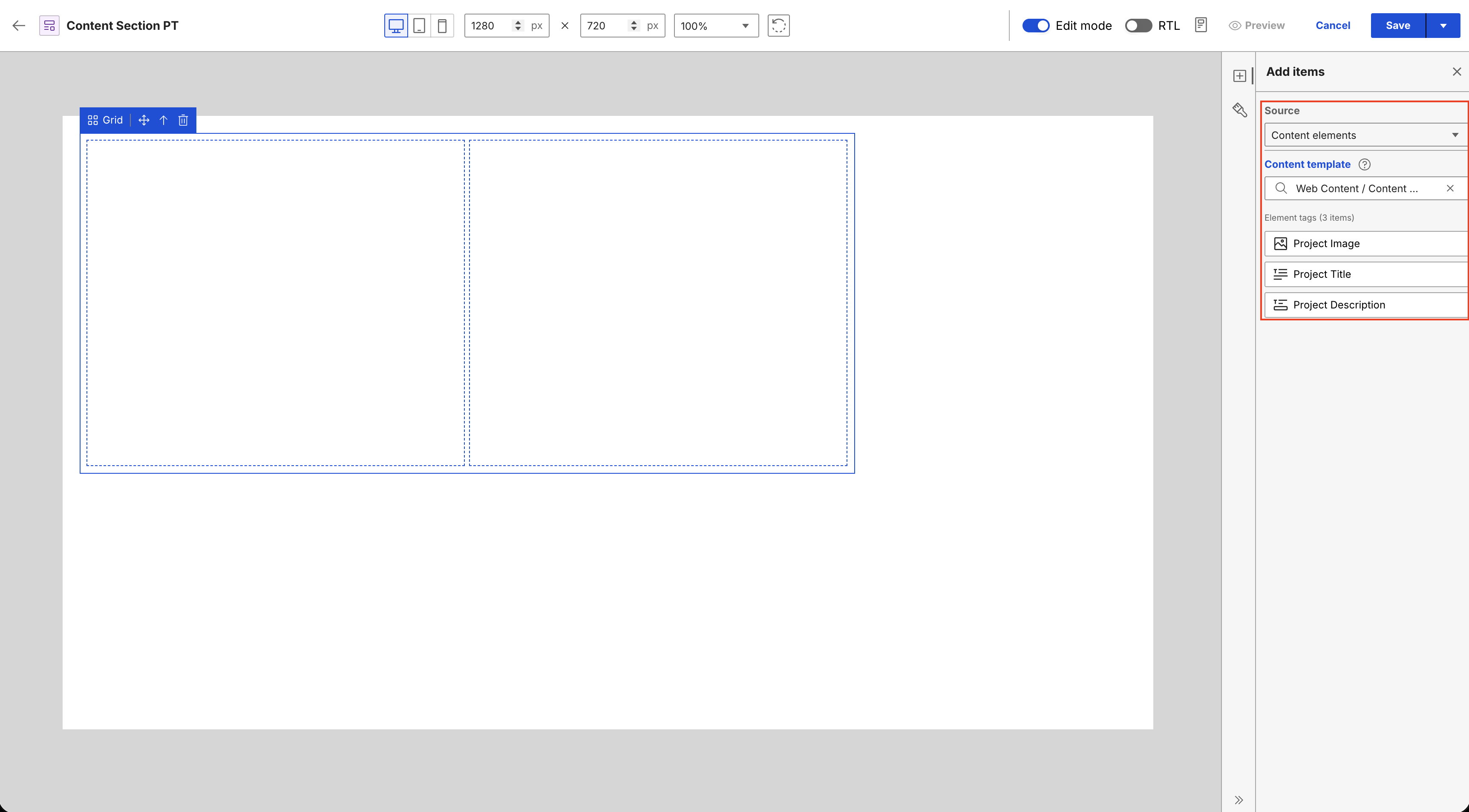Click the Element tags (3 items) label

pos(1309,218)
